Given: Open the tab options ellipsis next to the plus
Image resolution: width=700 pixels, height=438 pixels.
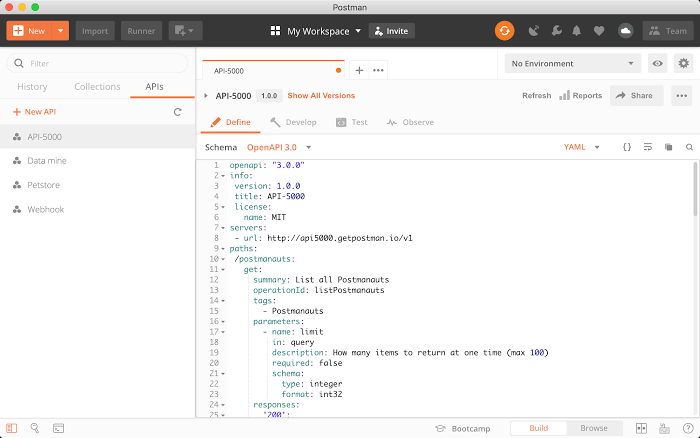Looking at the screenshot, I should click(378, 70).
